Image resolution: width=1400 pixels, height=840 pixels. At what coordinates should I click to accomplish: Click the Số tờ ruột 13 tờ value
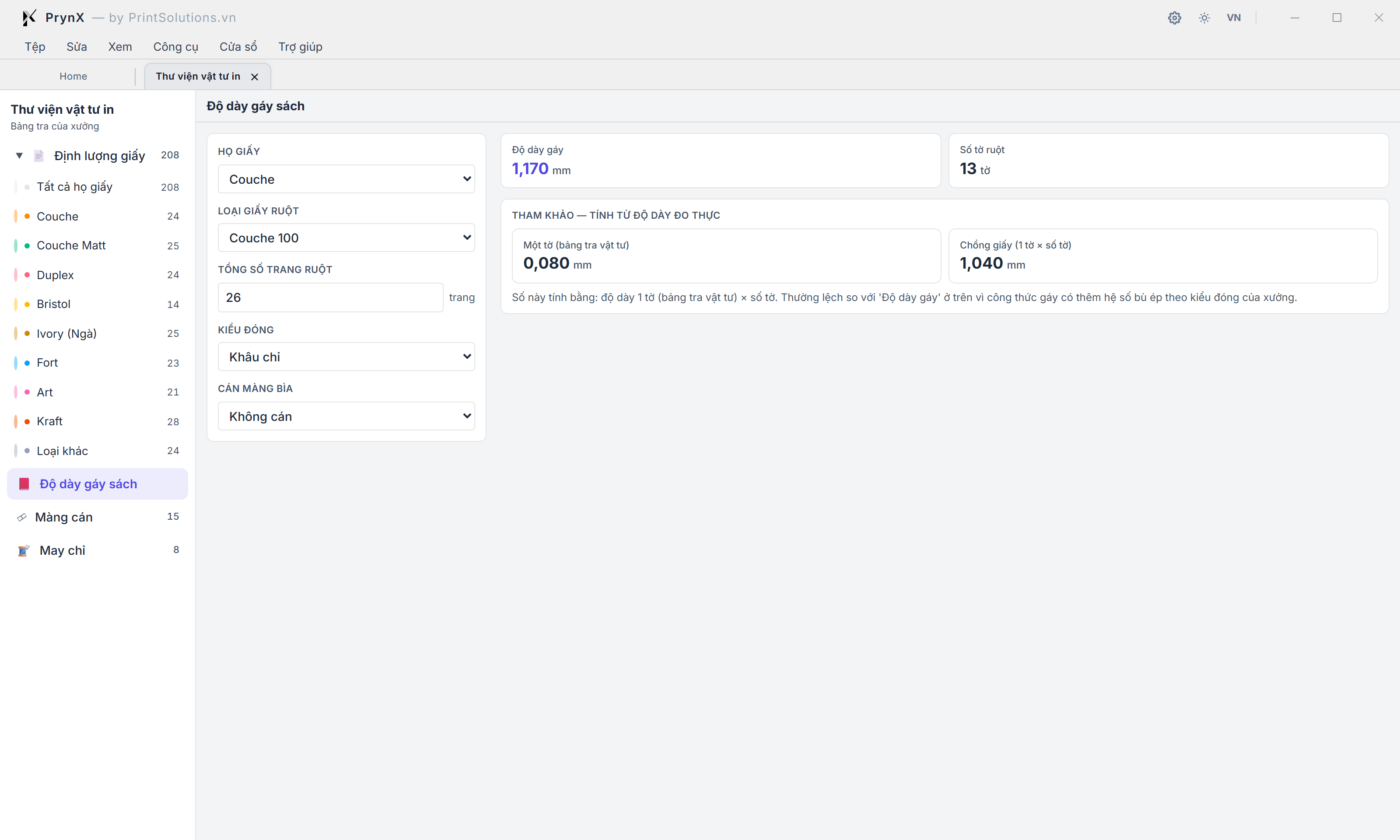(x=974, y=169)
